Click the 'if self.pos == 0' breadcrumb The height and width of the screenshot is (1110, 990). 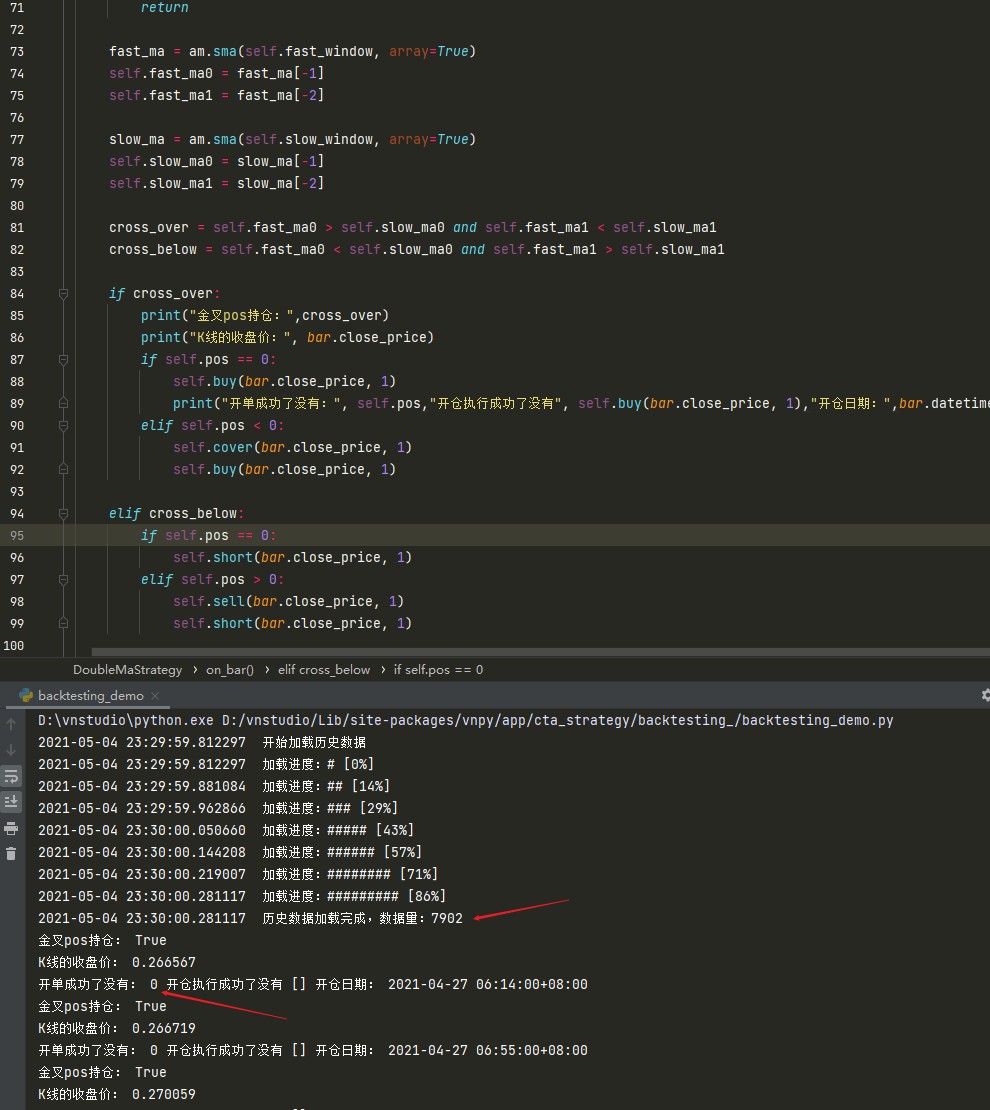click(438, 670)
